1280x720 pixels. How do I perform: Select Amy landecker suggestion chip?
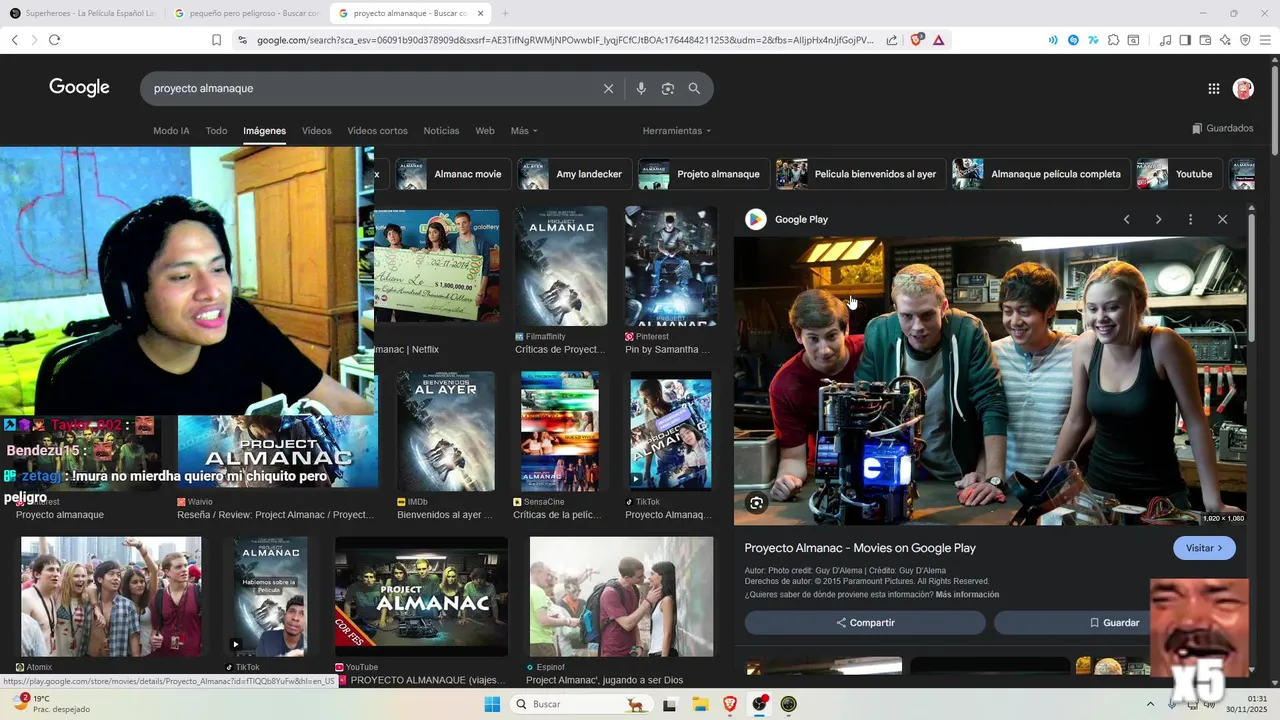coord(574,174)
